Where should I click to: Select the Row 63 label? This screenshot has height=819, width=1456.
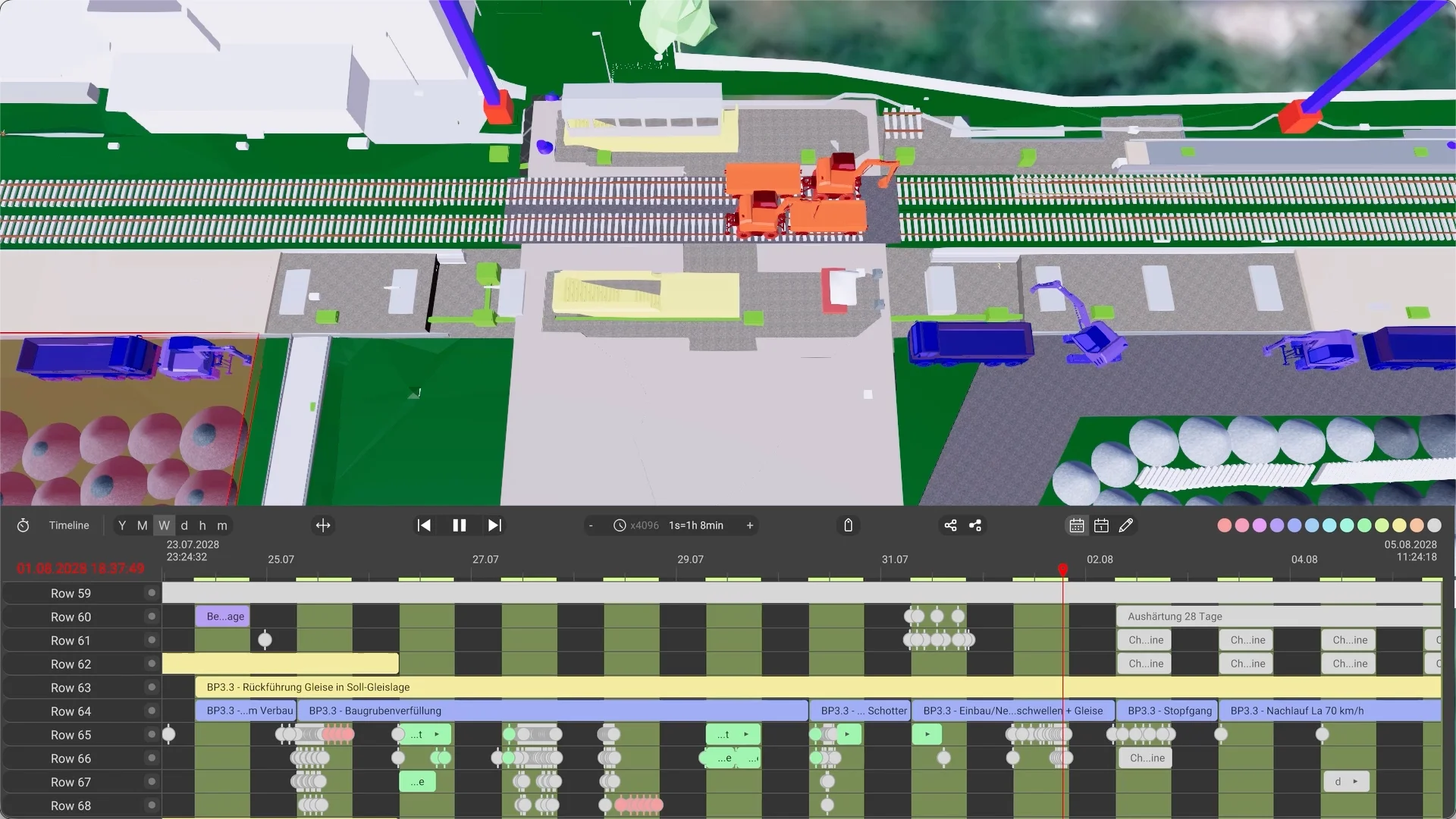coord(71,688)
